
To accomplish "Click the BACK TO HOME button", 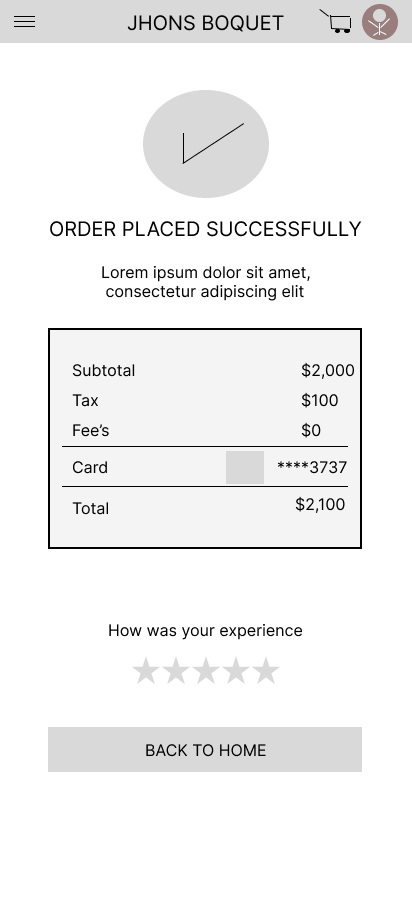I will coord(205,749).
